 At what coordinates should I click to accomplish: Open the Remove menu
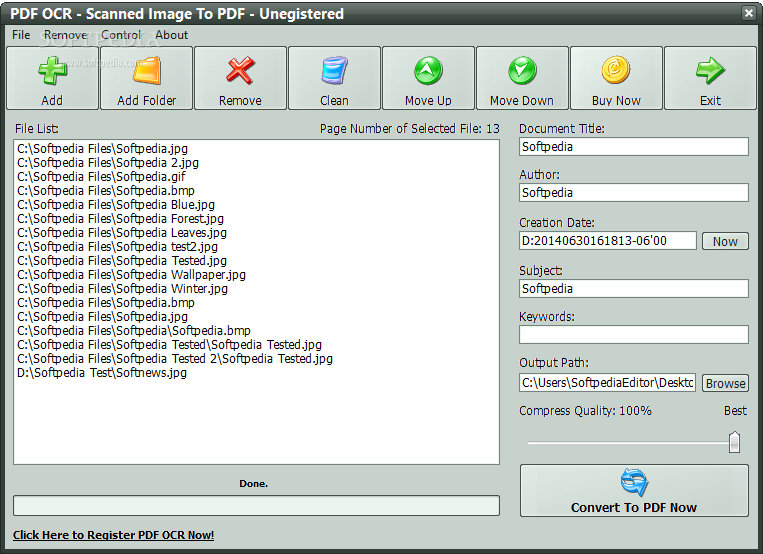coord(65,35)
